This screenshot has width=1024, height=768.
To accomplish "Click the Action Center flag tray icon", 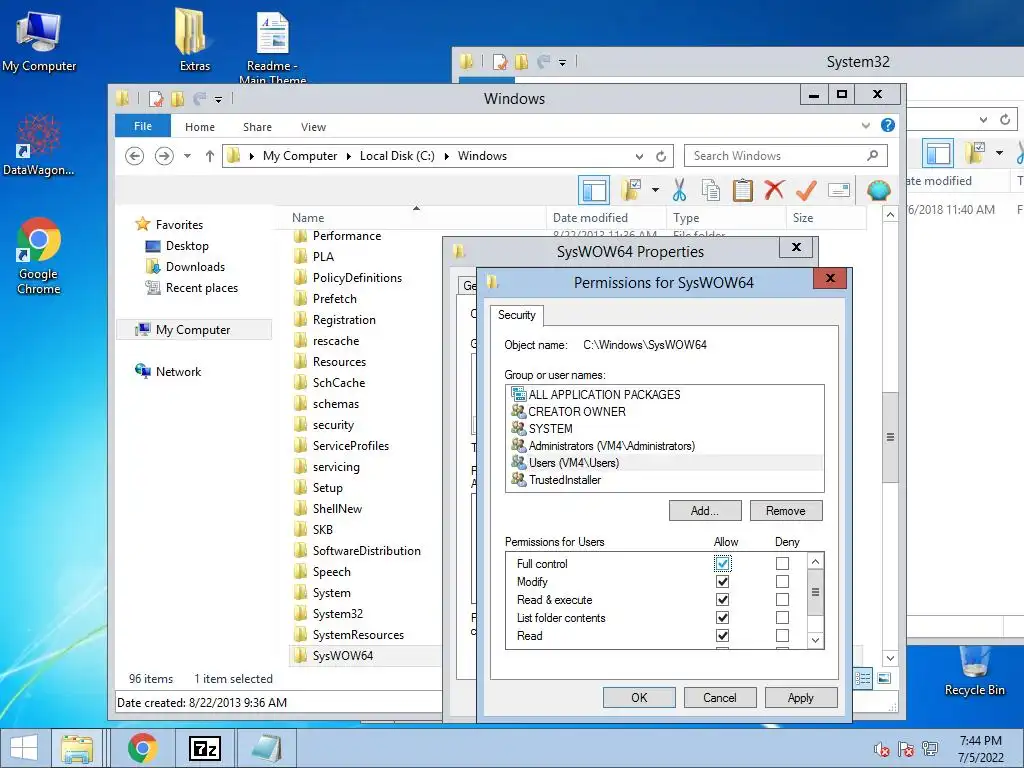I will pos(906,749).
